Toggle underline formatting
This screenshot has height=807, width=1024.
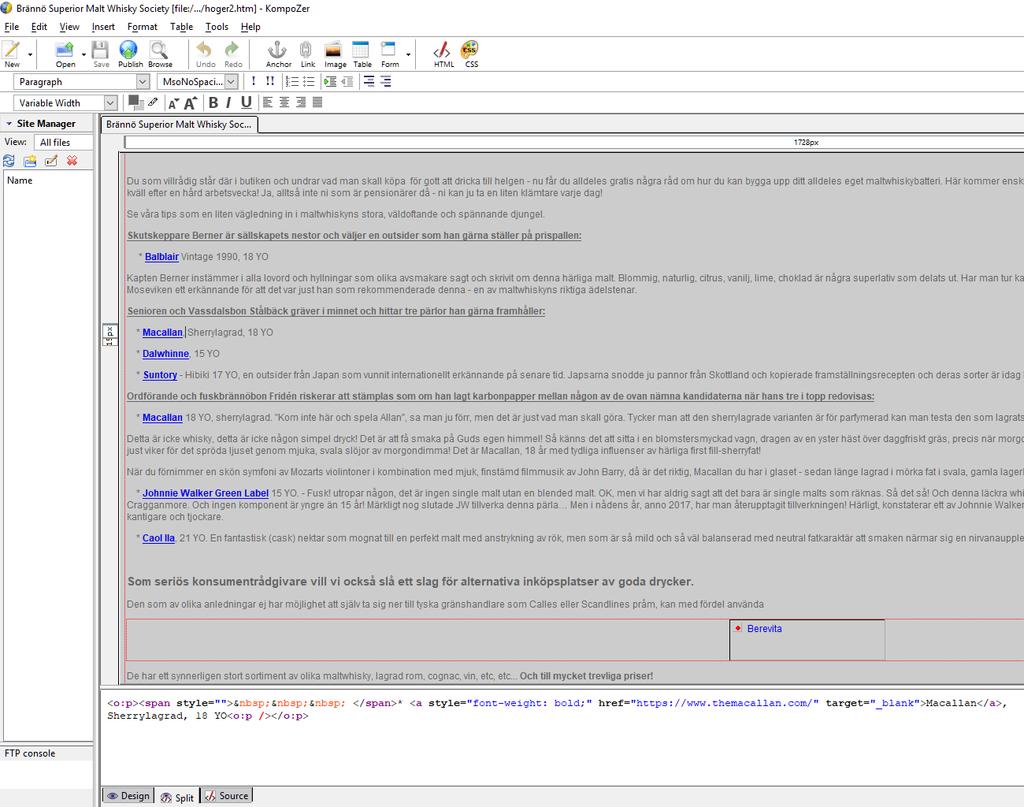pyautogui.click(x=246, y=103)
